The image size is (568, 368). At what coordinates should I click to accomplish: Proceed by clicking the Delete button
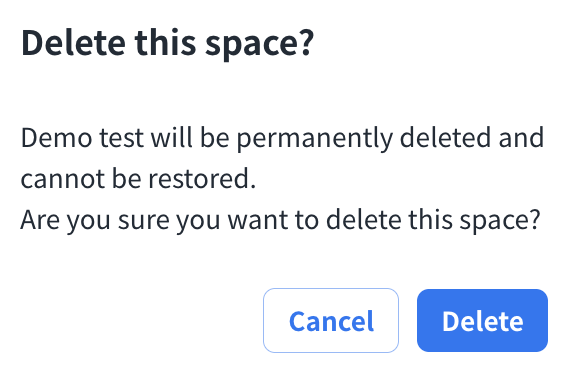coord(482,321)
